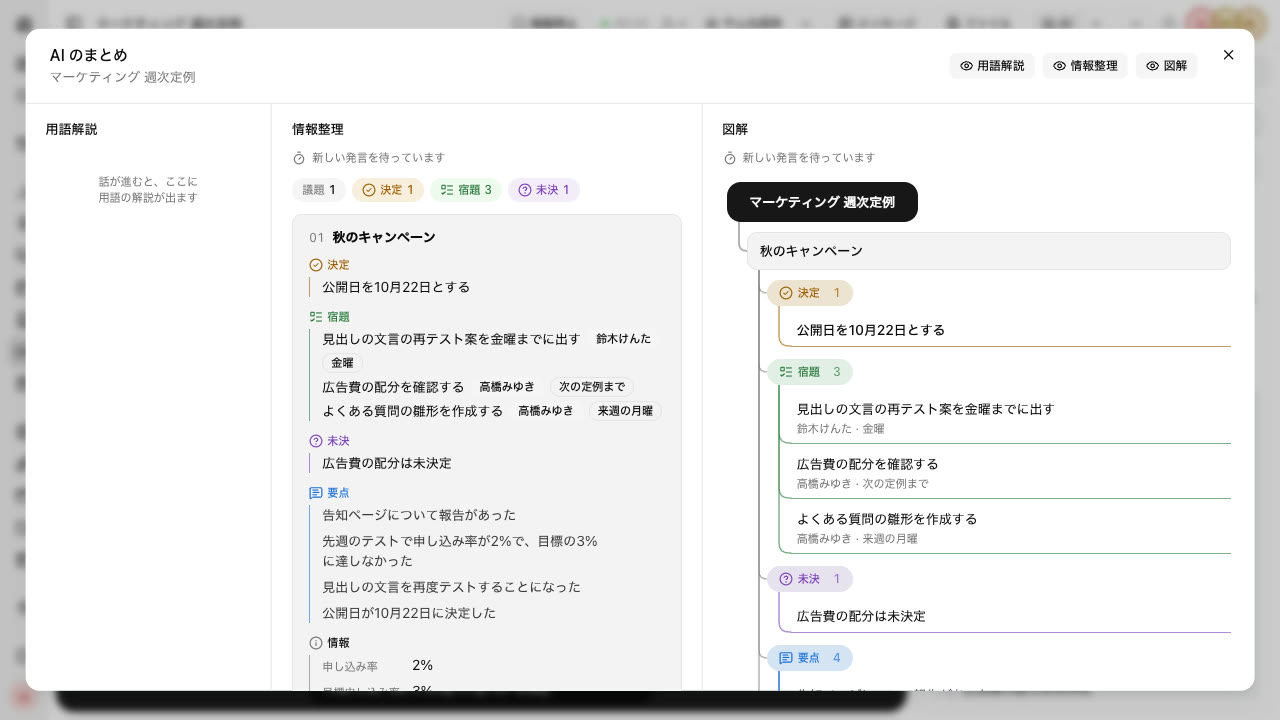The width and height of the screenshot is (1280, 720).
Task: Click the checklist icon of the 宿題 heading in card 01
Action: 316,317
